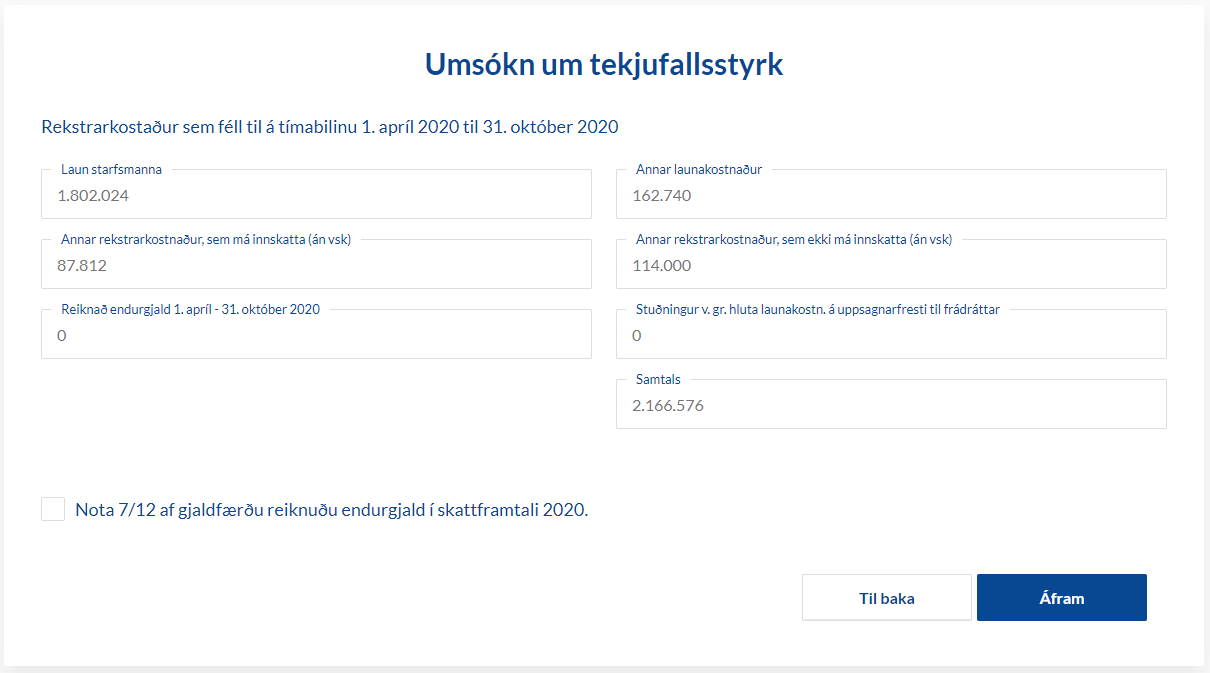Image resolution: width=1210 pixels, height=673 pixels.
Task: Enable the Nota 7/12 checkbox
Action: [53, 509]
